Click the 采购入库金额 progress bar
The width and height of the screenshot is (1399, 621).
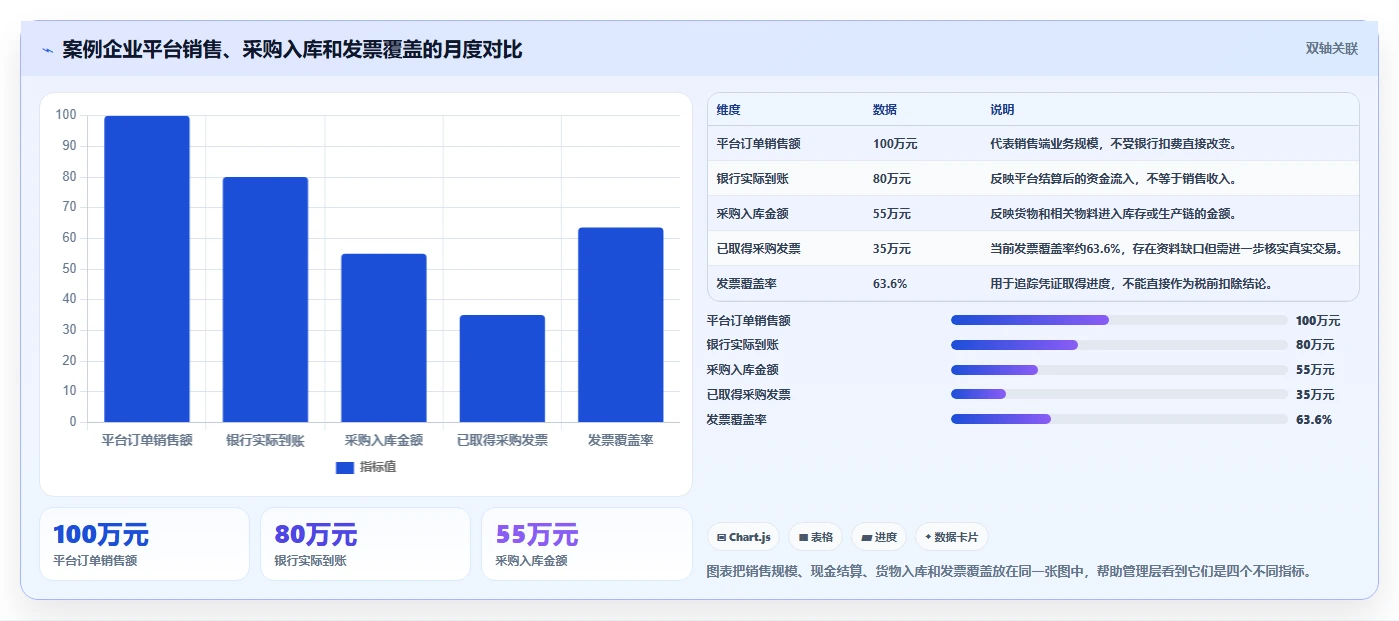(1119, 370)
